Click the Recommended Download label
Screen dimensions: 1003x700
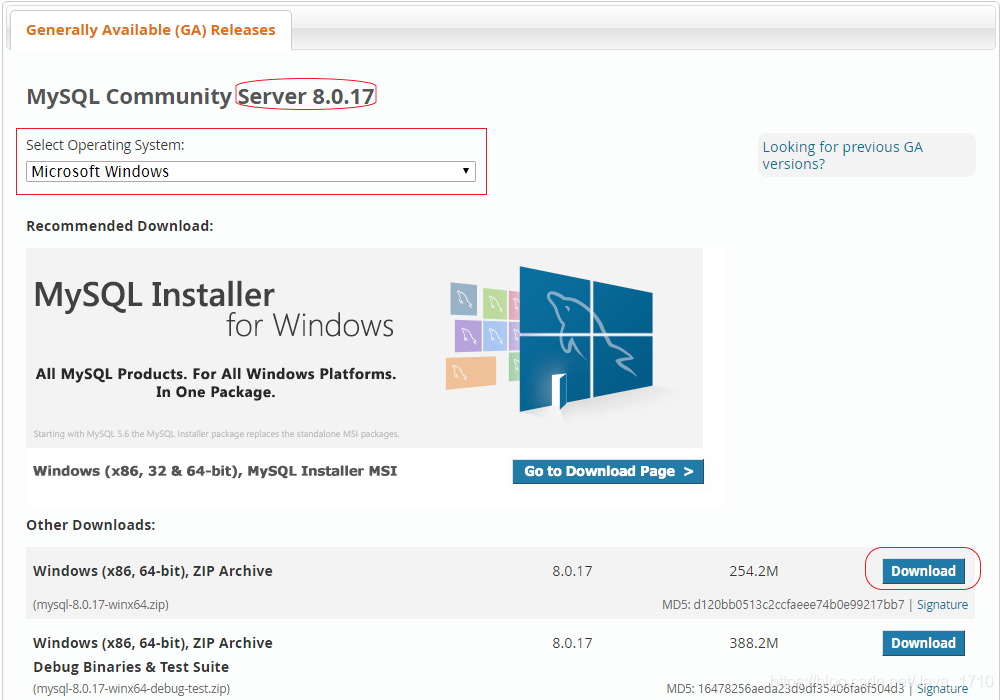[120, 226]
